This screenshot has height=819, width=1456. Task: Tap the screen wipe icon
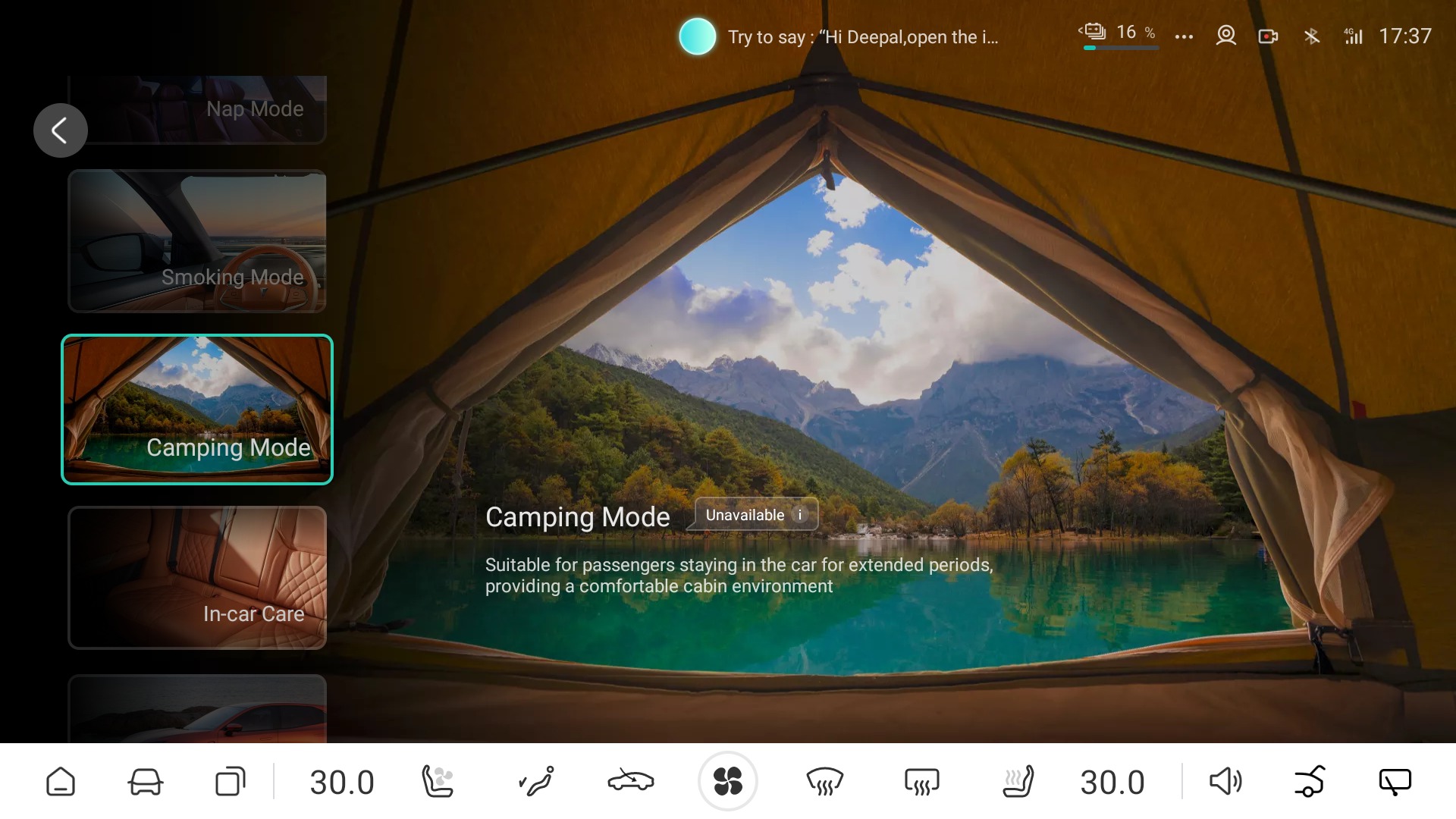(1395, 782)
